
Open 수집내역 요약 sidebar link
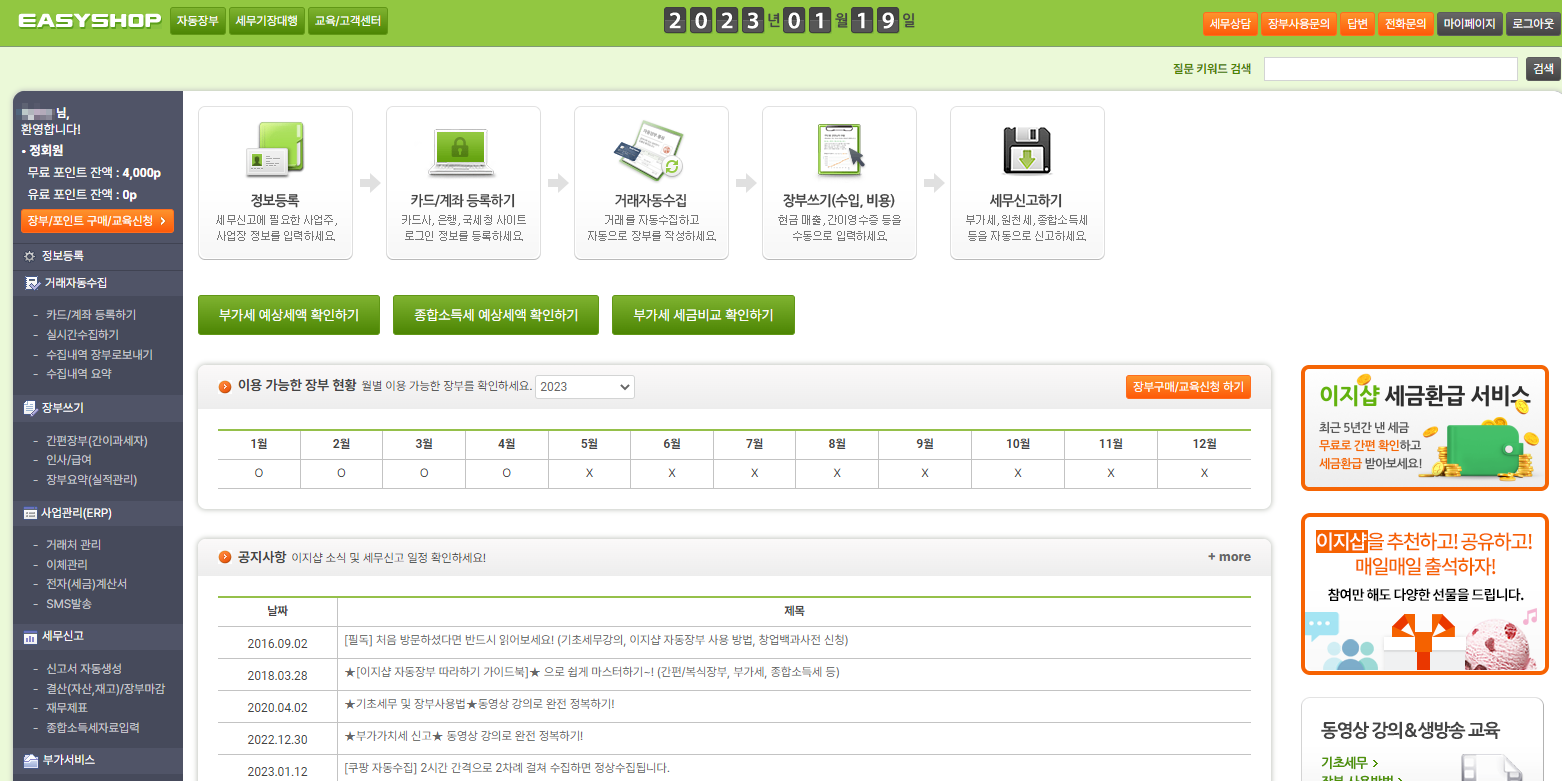[x=79, y=374]
